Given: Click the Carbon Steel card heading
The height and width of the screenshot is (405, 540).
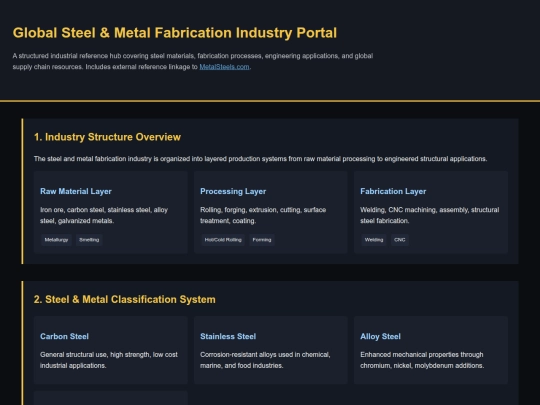Looking at the screenshot, I should (x=64, y=336).
